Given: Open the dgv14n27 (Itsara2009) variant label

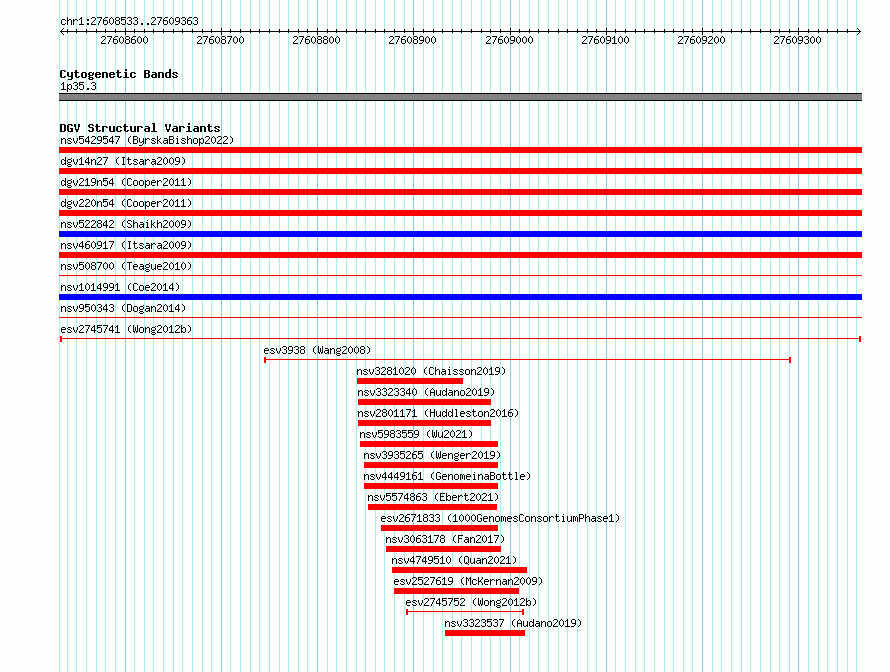Looking at the screenshot, I should pyautogui.click(x=123, y=161).
